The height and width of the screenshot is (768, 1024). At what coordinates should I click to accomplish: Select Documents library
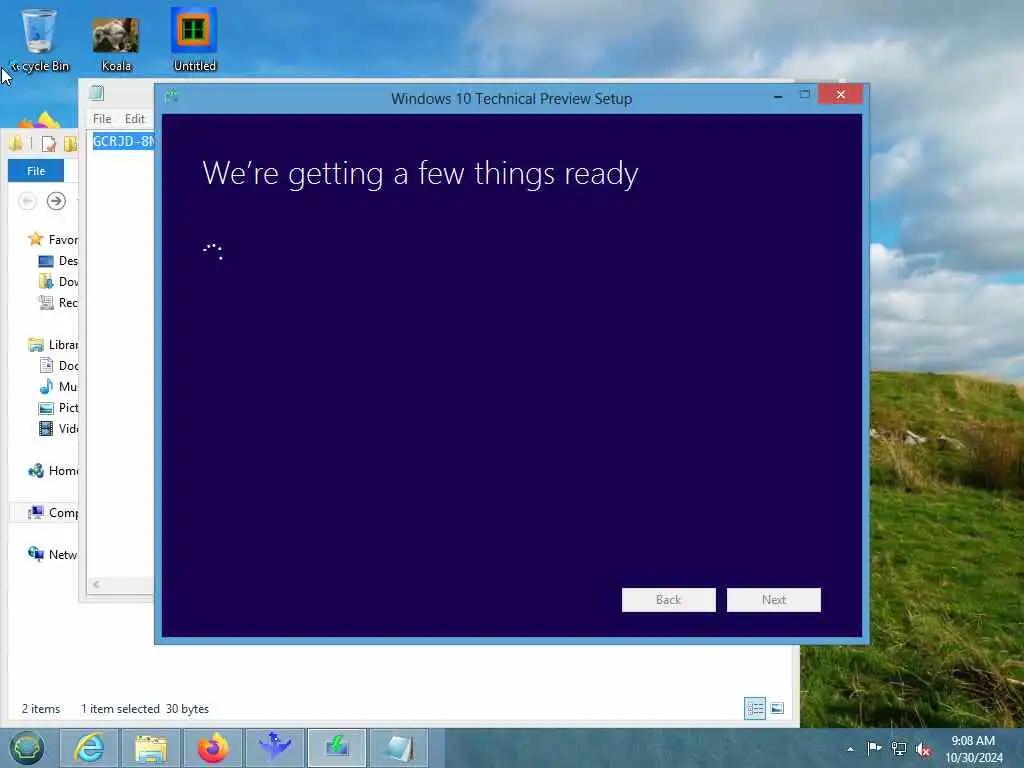point(58,366)
